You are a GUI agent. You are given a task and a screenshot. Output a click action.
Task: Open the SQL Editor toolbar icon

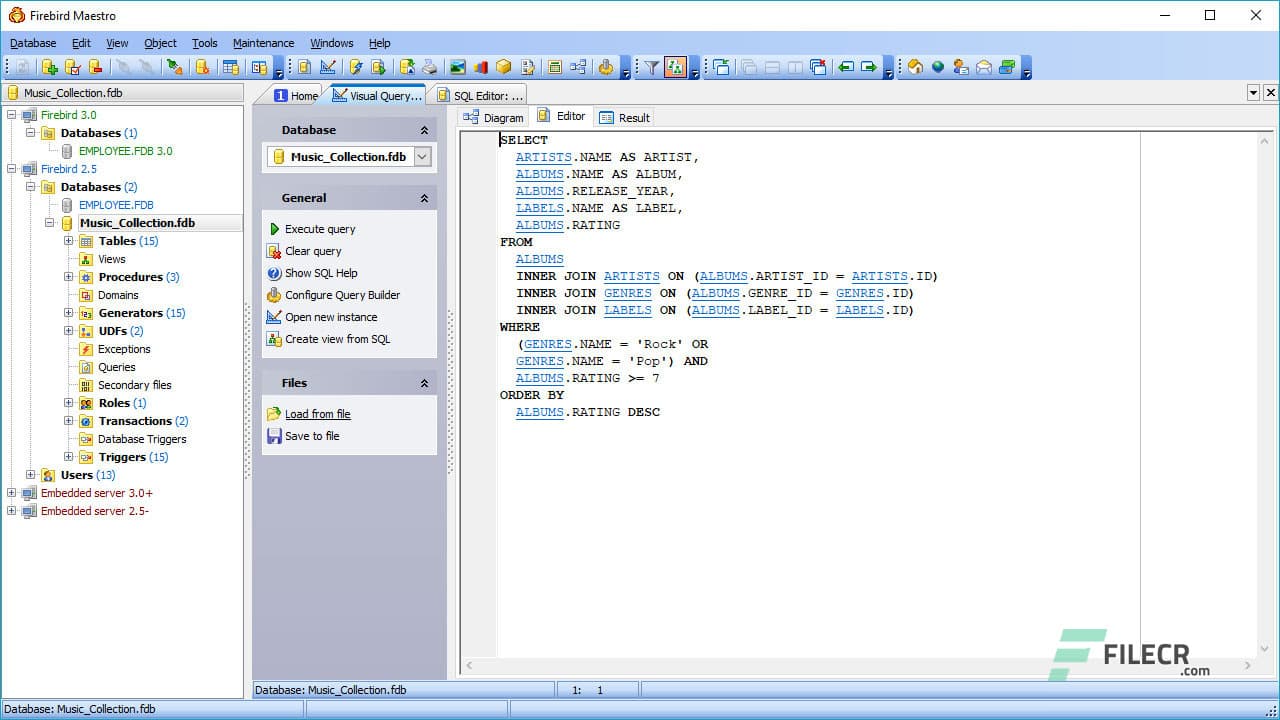[x=305, y=67]
